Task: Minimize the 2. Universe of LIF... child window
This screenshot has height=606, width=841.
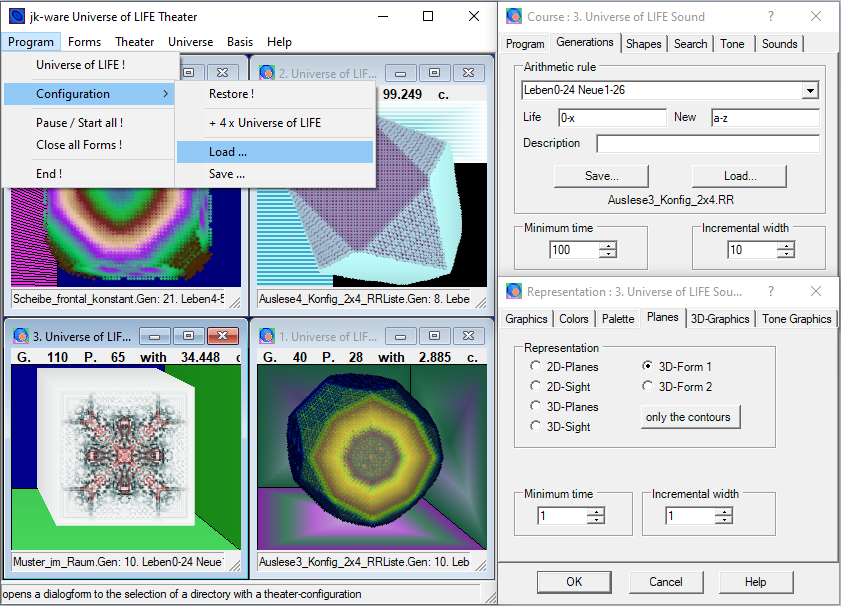Action: (x=400, y=73)
